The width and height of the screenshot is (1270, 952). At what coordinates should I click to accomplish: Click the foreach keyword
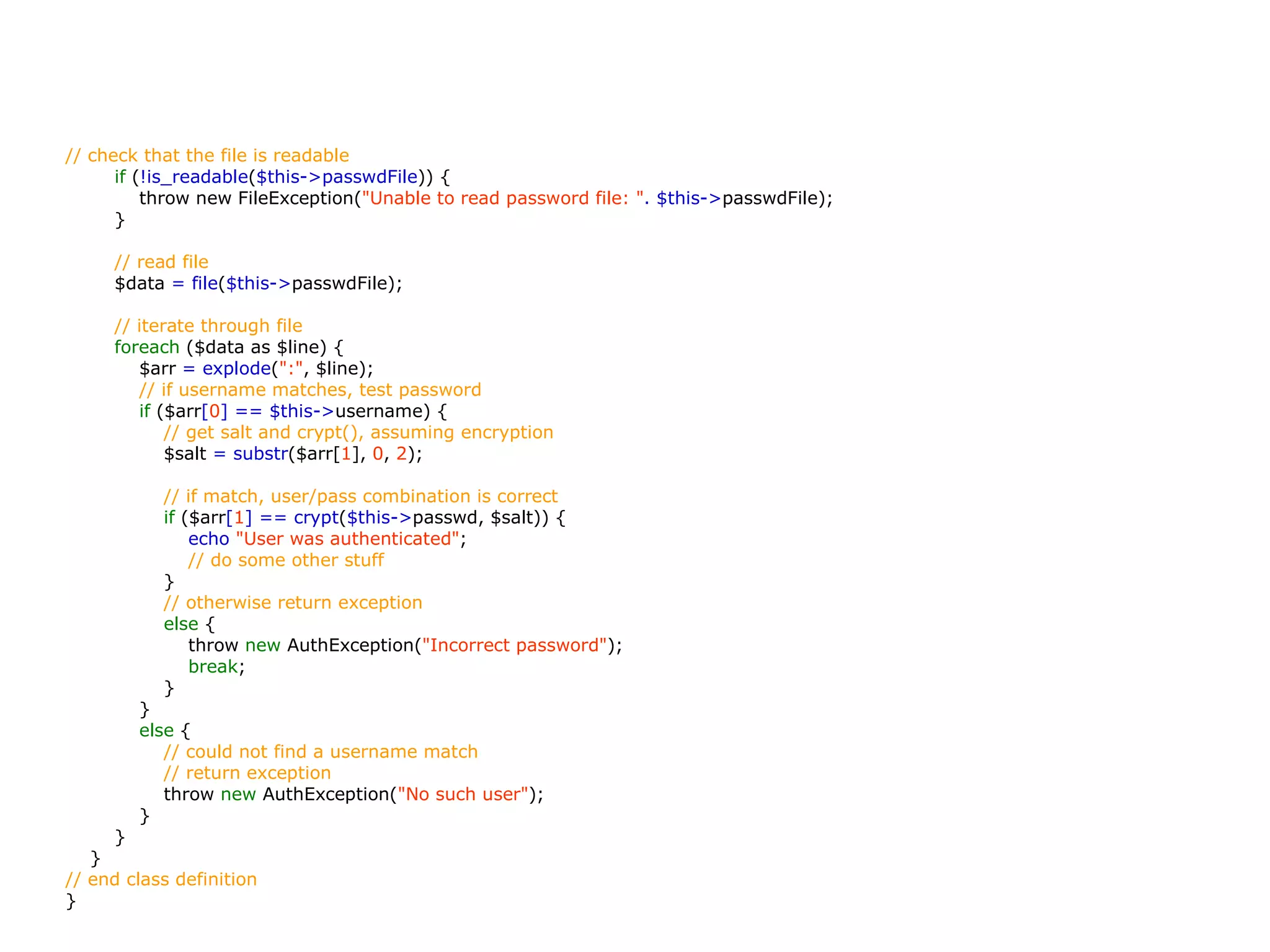[146, 347]
